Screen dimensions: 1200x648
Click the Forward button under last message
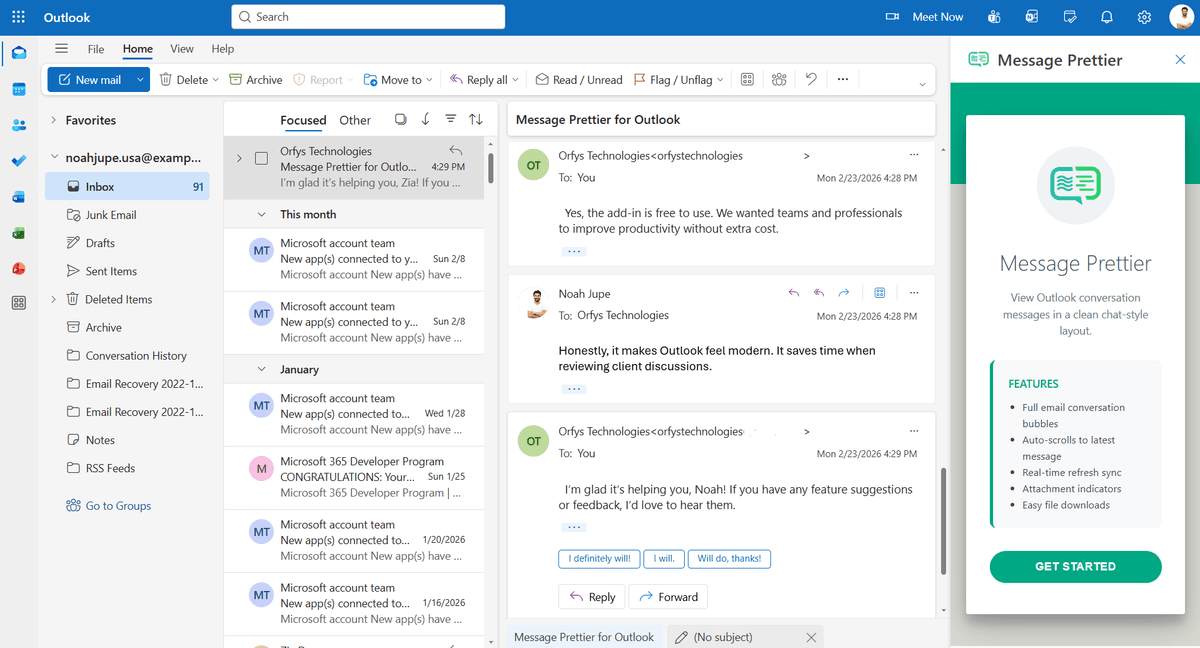point(668,597)
